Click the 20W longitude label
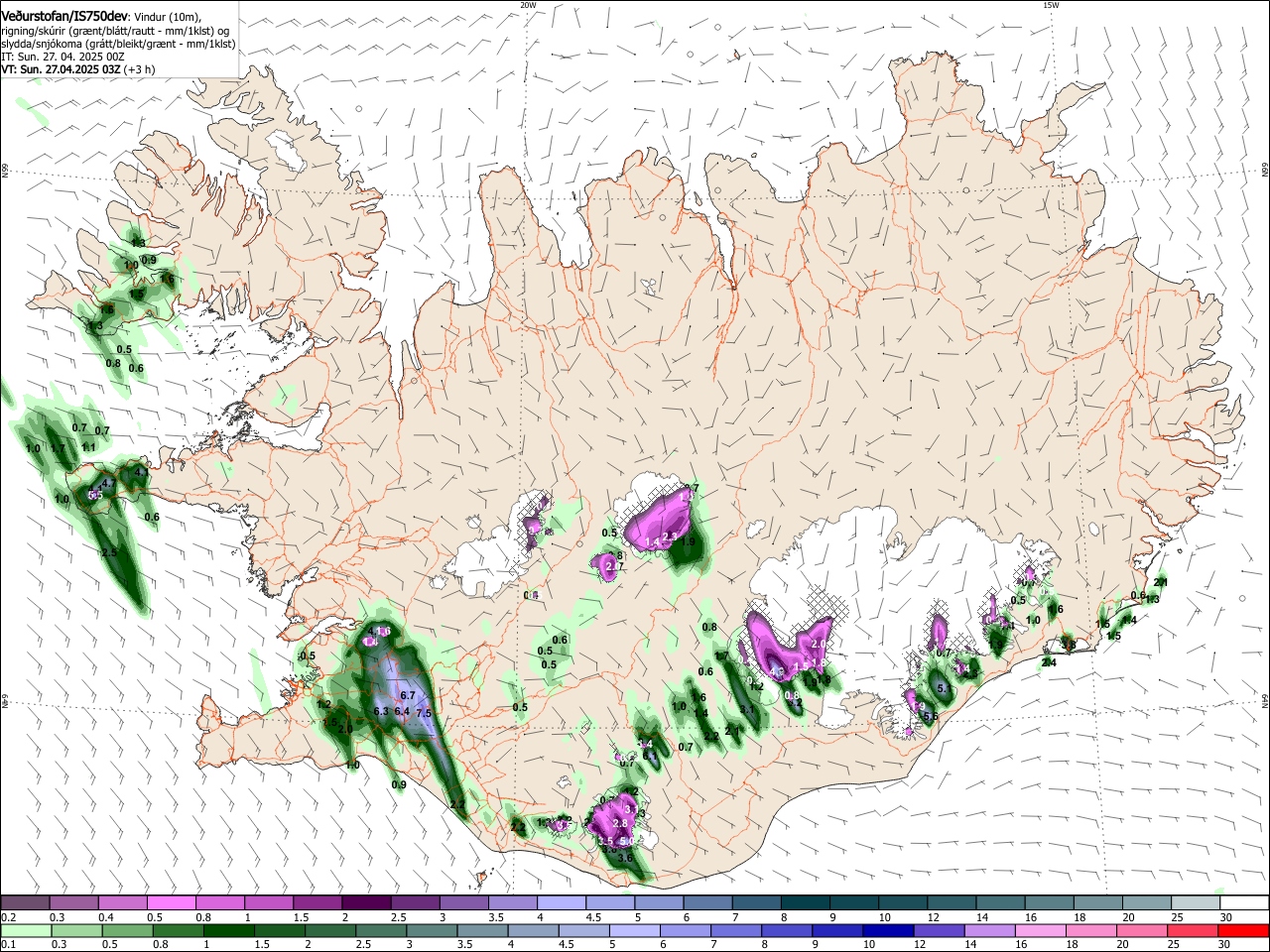Screen dimensions: 1270x952 point(528,5)
